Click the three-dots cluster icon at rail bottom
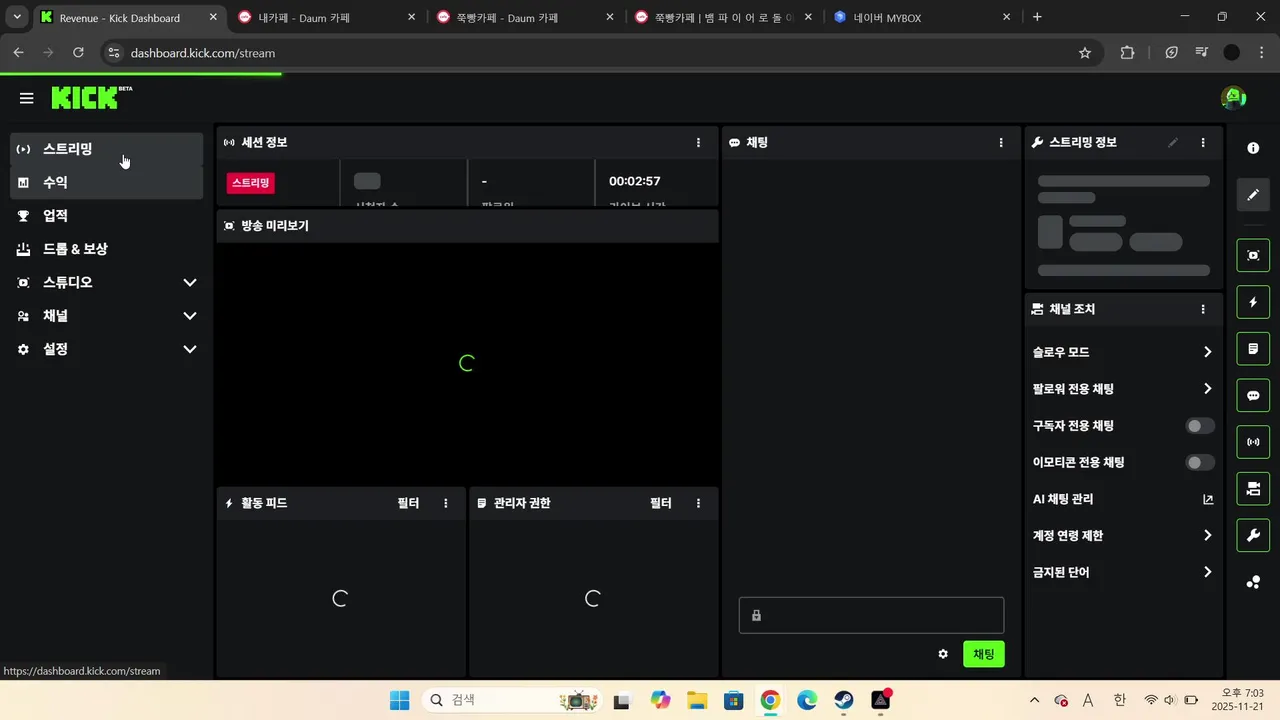Viewport: 1280px width, 720px height. (x=1253, y=582)
